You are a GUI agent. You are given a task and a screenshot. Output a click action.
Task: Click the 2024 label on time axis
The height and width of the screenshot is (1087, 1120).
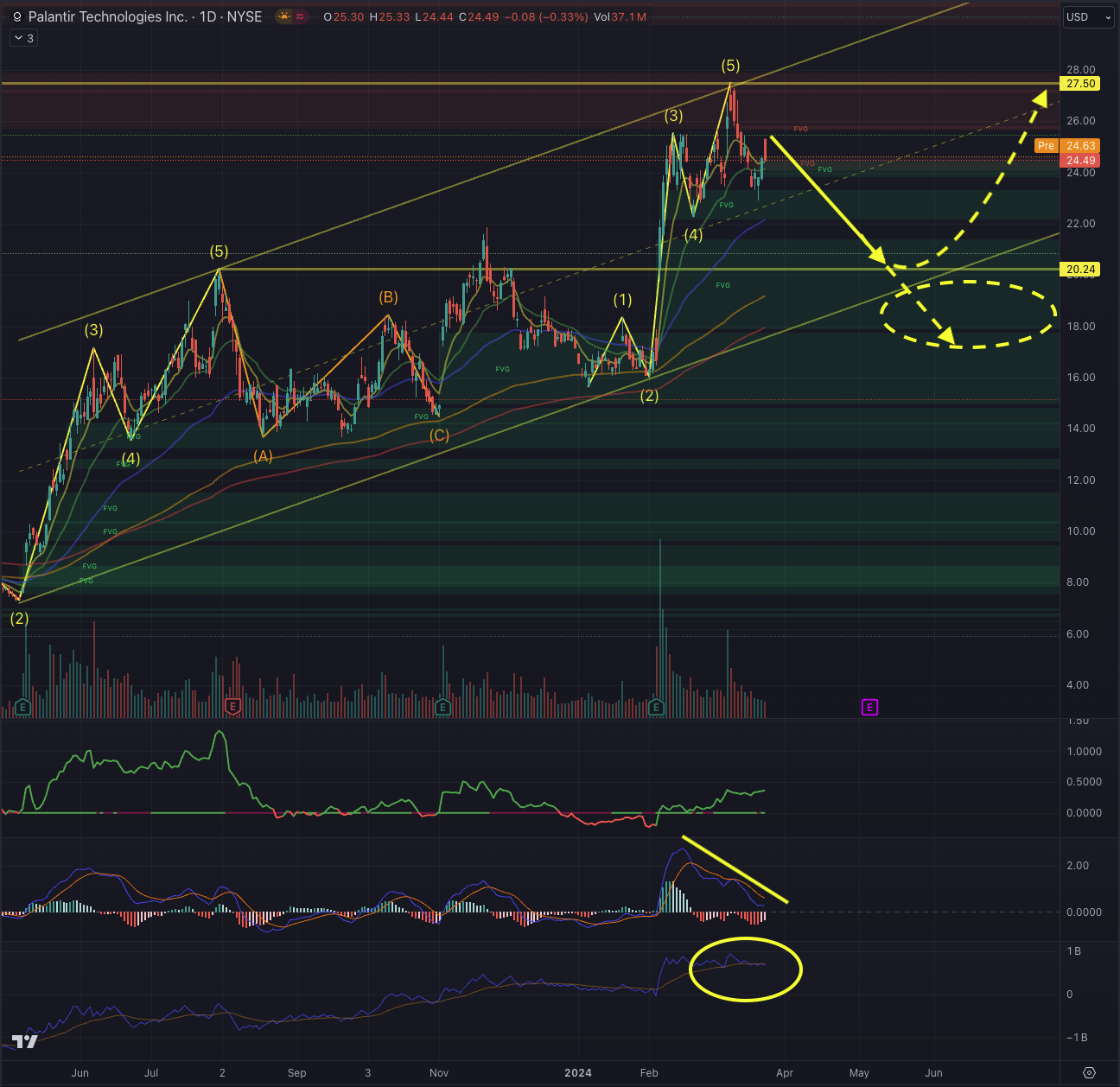pyautogui.click(x=578, y=1073)
